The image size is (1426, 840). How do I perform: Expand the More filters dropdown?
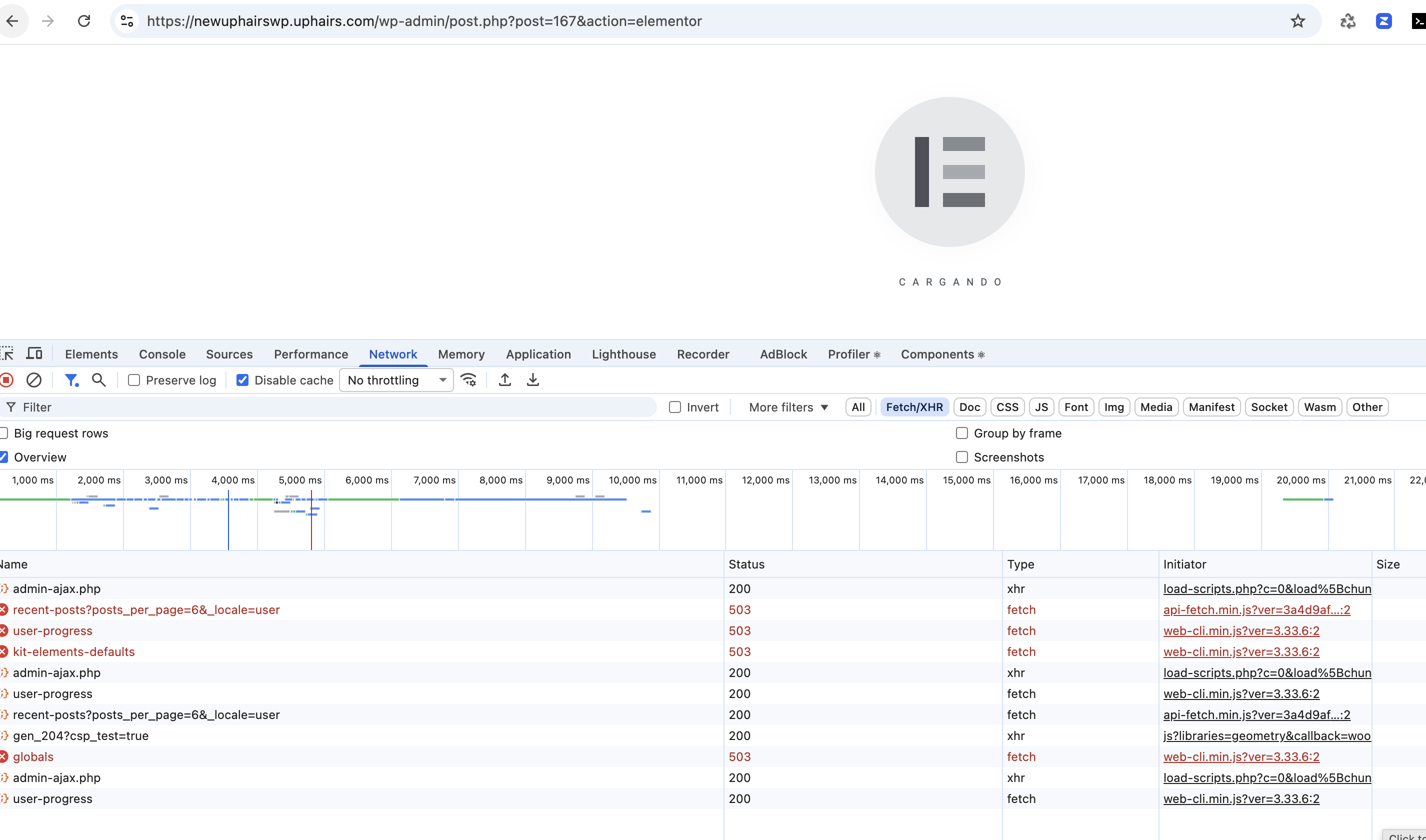point(788,407)
